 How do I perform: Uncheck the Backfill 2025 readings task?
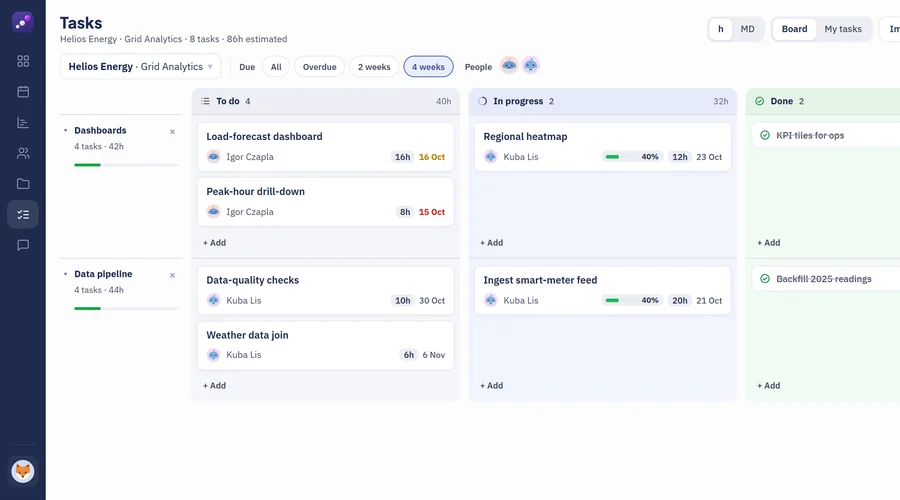[x=765, y=279]
